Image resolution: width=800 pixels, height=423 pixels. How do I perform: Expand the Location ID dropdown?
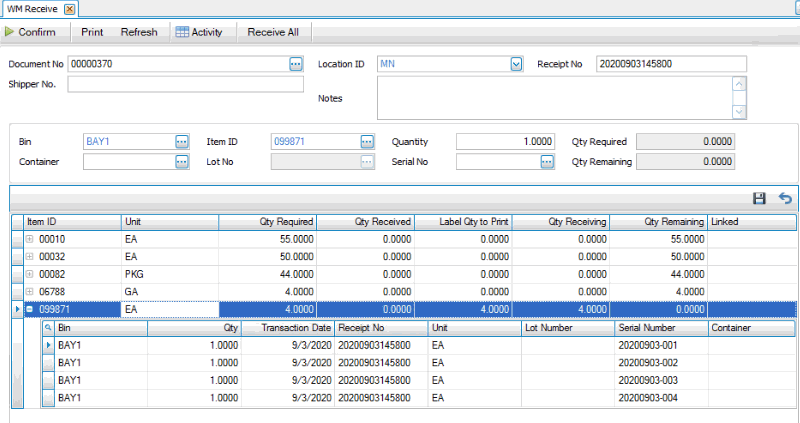click(516, 64)
